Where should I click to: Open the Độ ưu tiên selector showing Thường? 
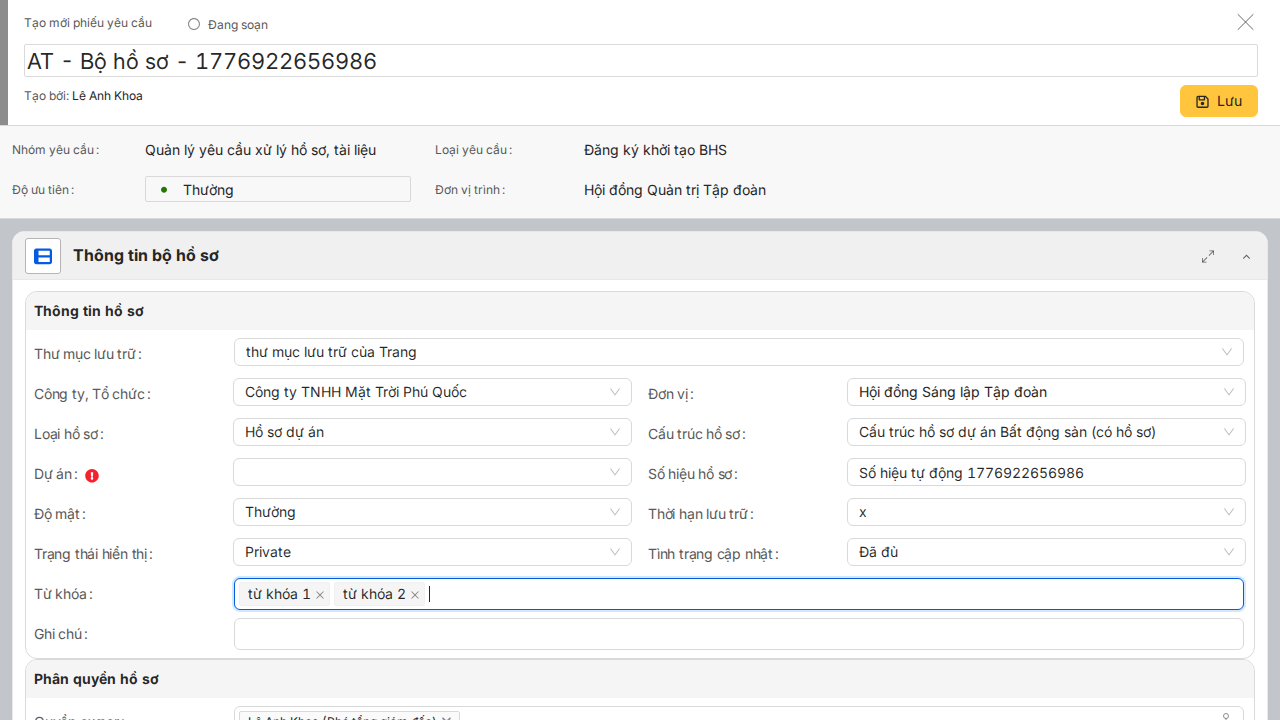point(278,189)
